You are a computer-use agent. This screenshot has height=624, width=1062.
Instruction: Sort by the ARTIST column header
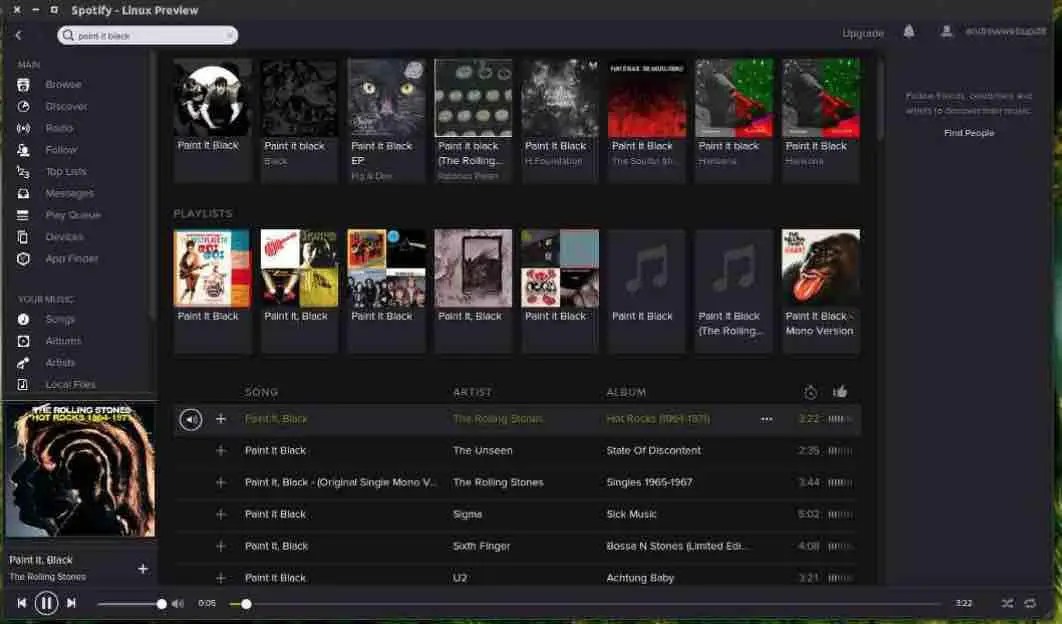(472, 392)
